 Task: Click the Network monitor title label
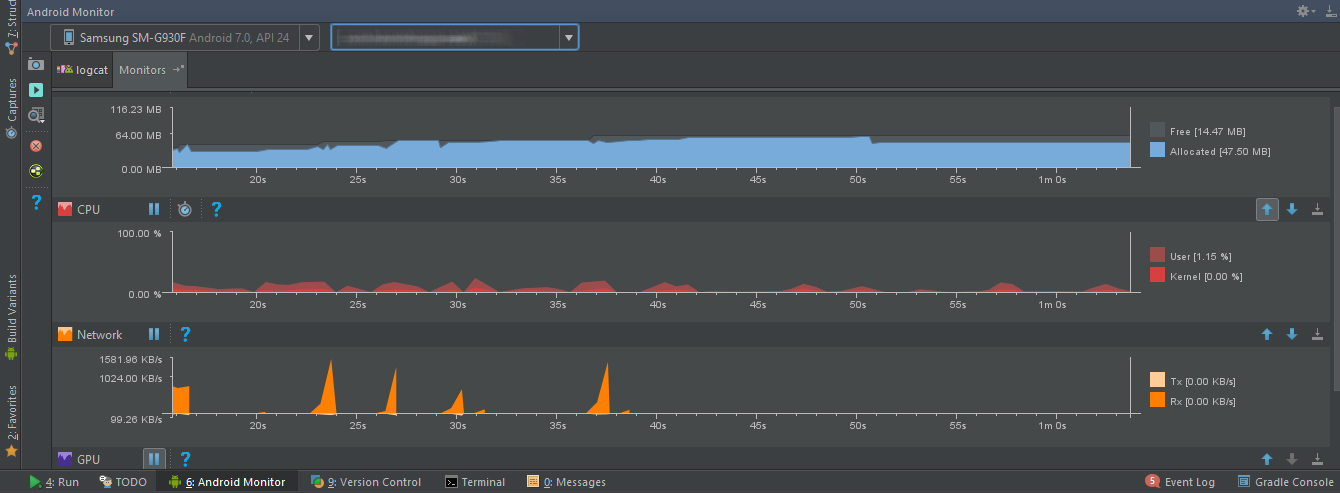point(99,335)
